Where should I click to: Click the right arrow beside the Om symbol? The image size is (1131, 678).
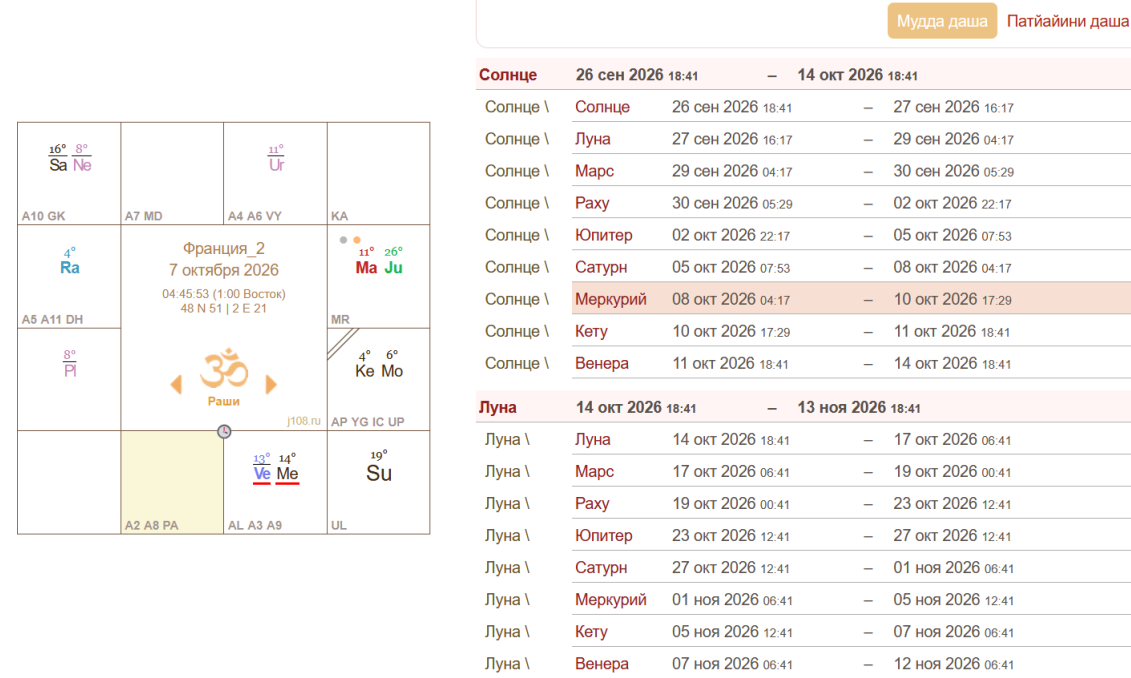pyautogui.click(x=271, y=384)
